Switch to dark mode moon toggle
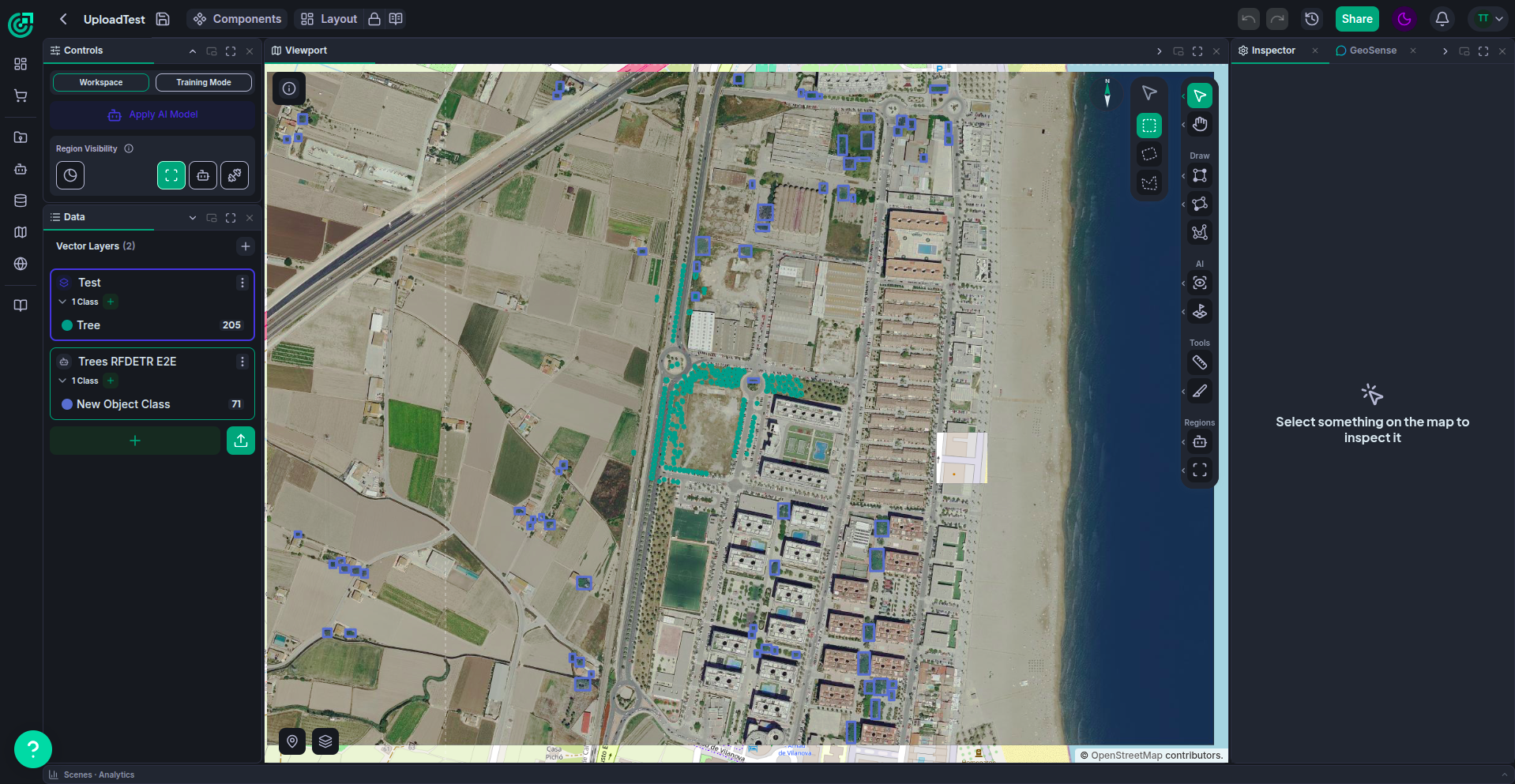The width and height of the screenshot is (1515, 784). [x=1404, y=19]
